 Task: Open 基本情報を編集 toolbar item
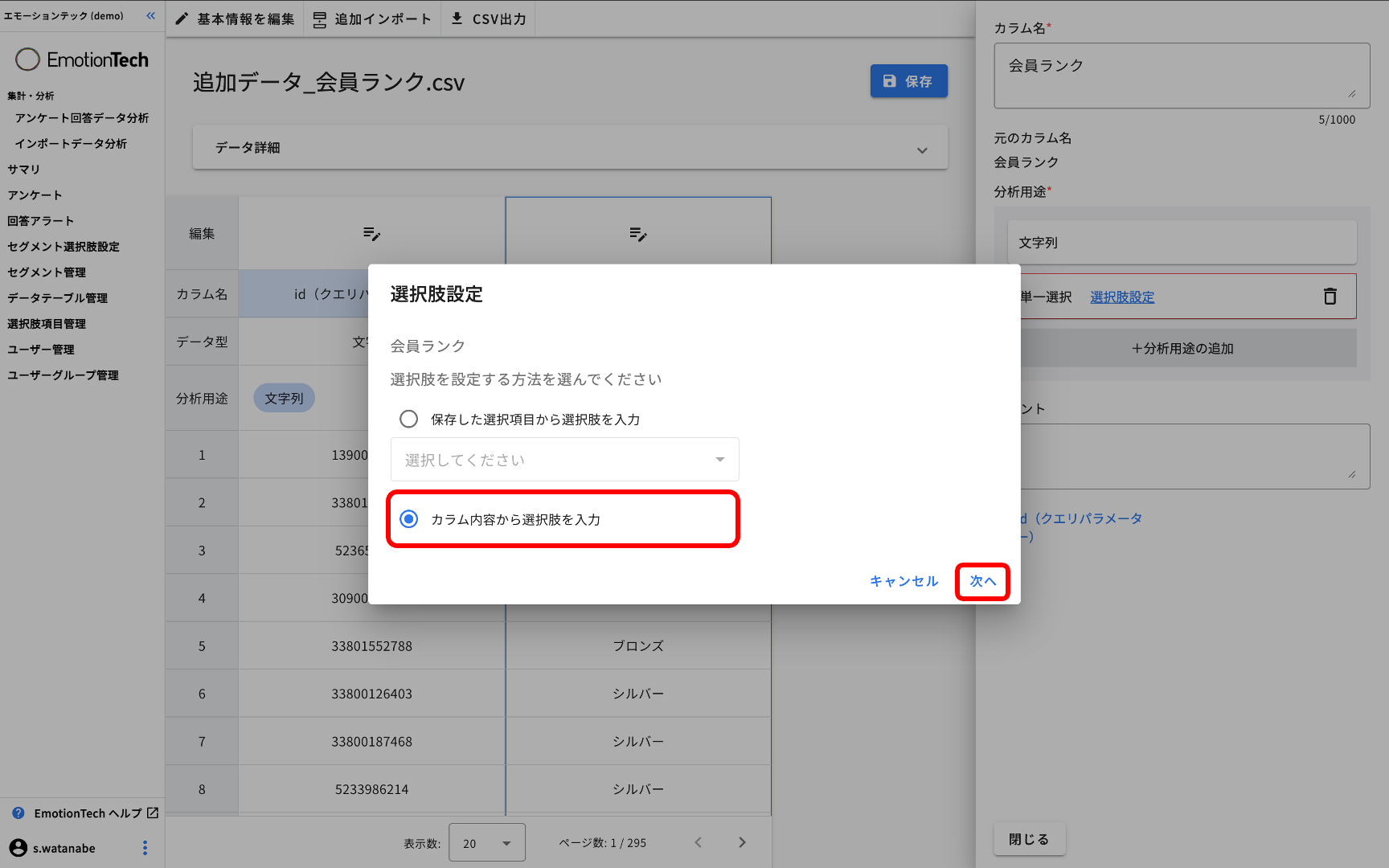click(x=235, y=18)
